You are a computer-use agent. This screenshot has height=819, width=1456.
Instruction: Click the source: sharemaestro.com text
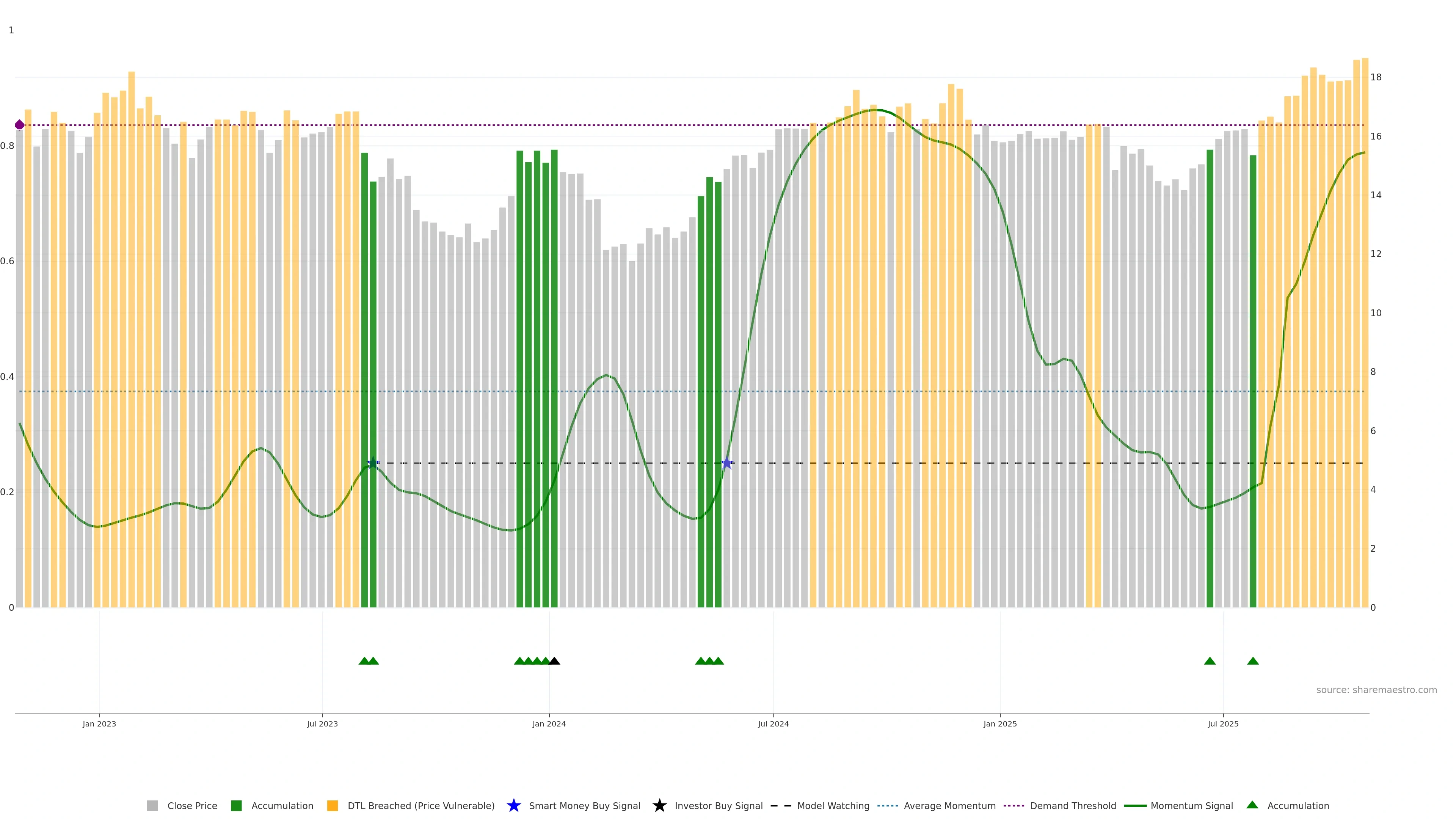1376,690
